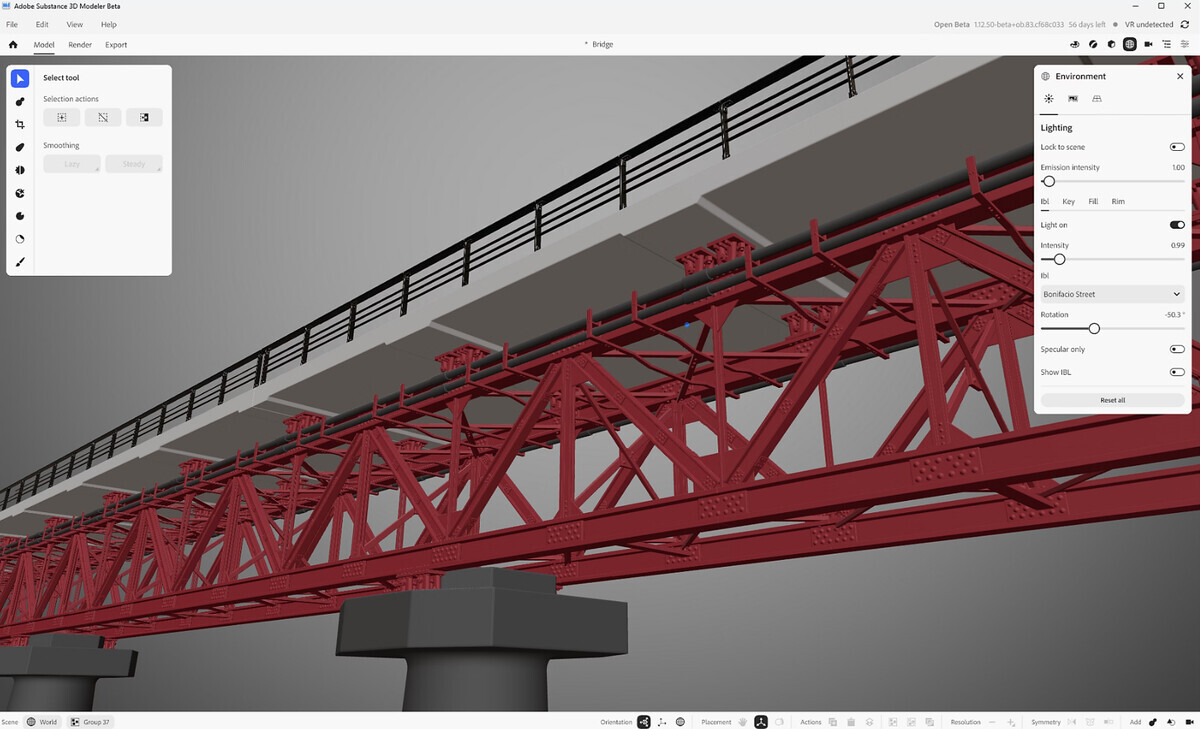
Task: Open the File menu
Action: coord(12,24)
